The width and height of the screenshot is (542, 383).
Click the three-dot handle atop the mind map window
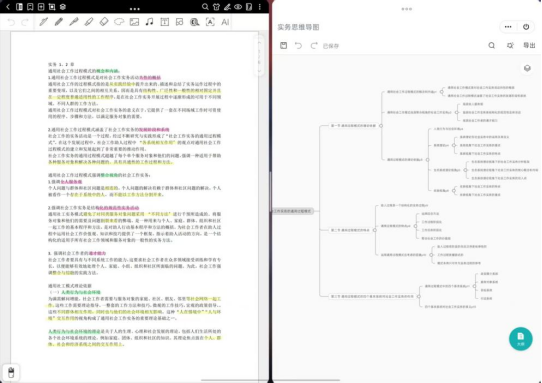pos(406,9)
